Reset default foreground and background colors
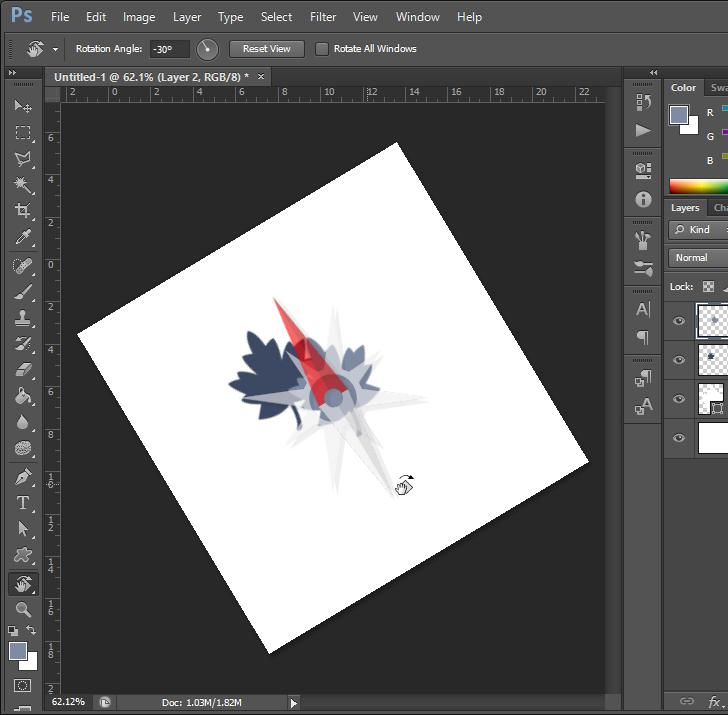Screen dimensions: 728x715 pos(13,630)
